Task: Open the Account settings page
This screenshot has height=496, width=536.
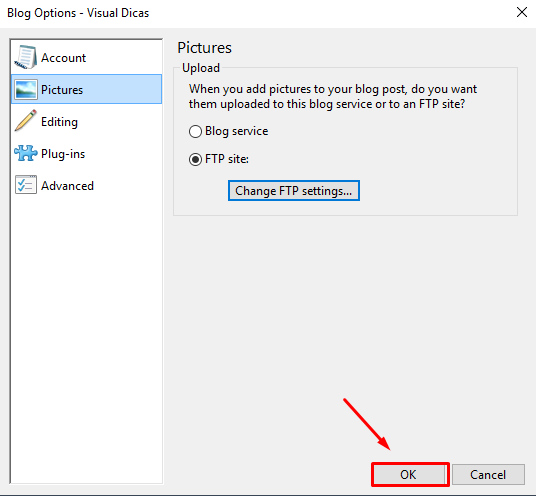Action: (87, 57)
